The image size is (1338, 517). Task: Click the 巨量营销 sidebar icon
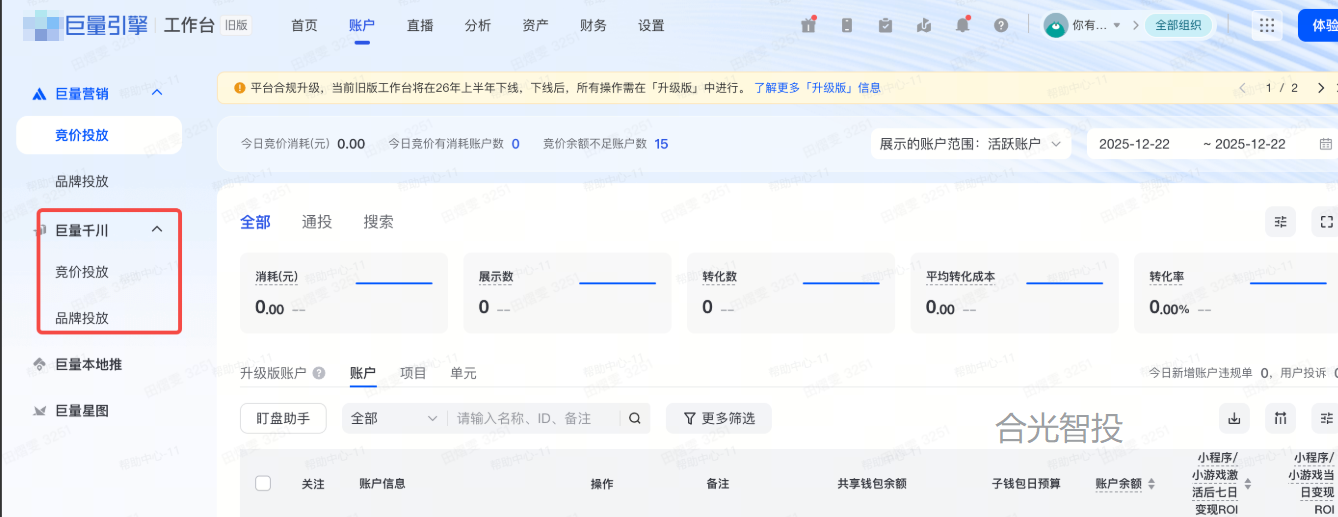pos(39,93)
